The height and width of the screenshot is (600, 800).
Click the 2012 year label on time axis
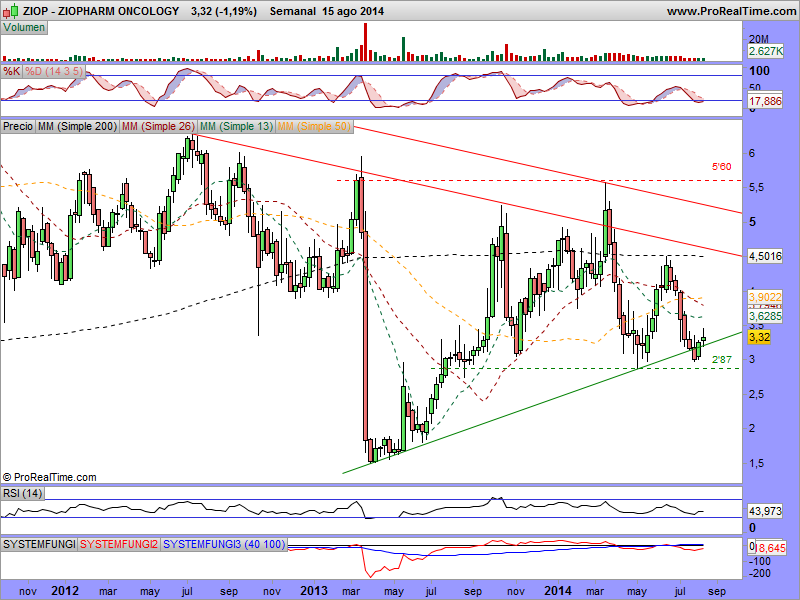65,591
